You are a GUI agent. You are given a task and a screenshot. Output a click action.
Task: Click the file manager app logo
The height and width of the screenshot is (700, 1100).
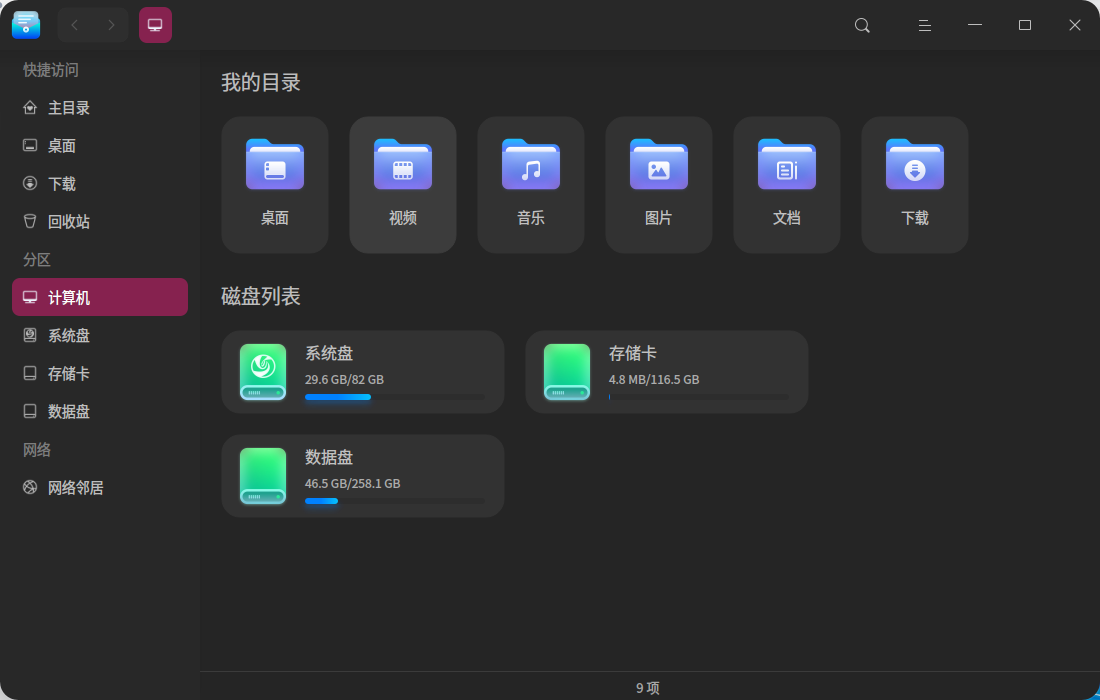click(26, 25)
